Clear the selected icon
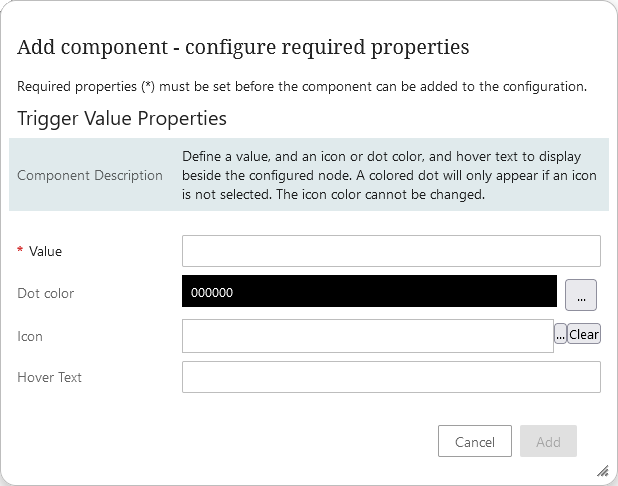Viewport: 618px width, 486px height. point(584,334)
